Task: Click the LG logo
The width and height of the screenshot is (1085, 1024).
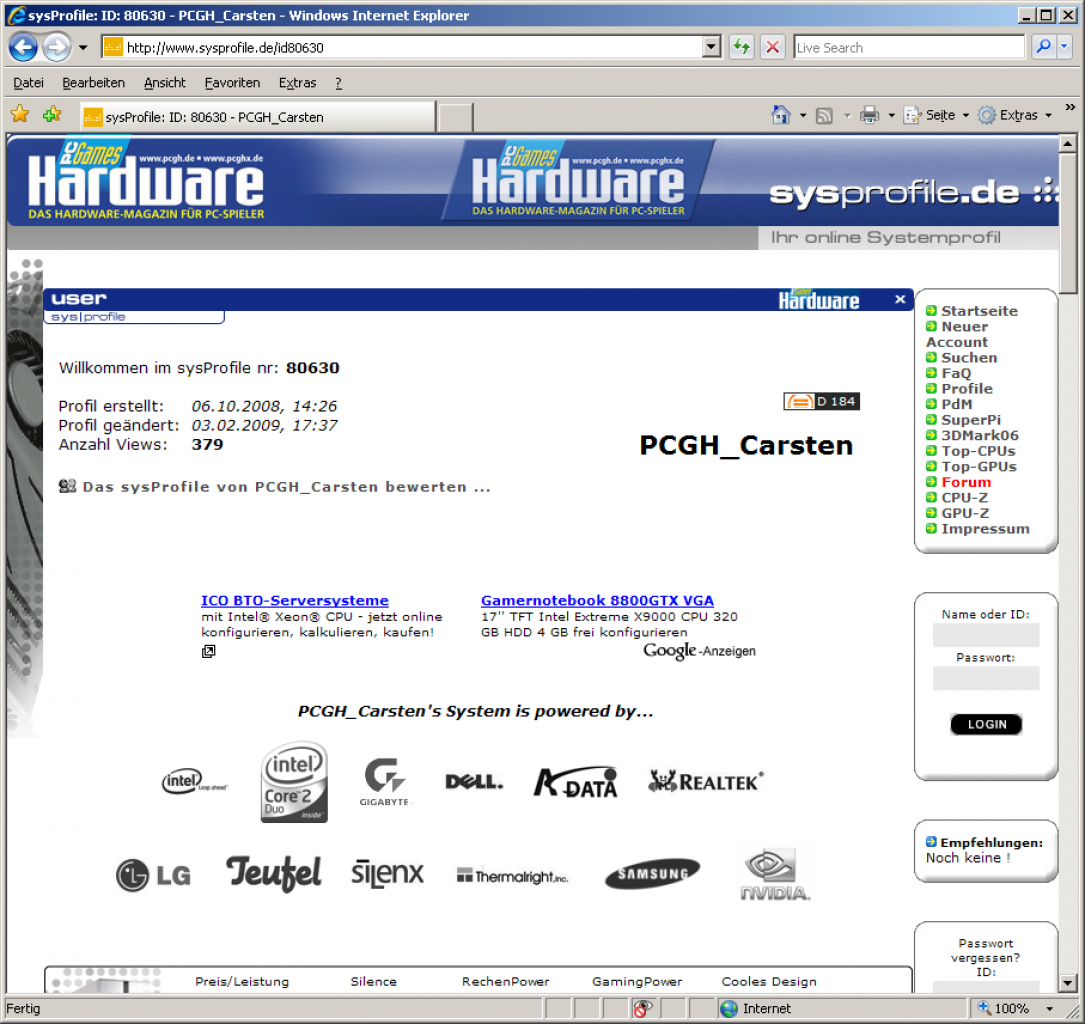Action: (154, 875)
